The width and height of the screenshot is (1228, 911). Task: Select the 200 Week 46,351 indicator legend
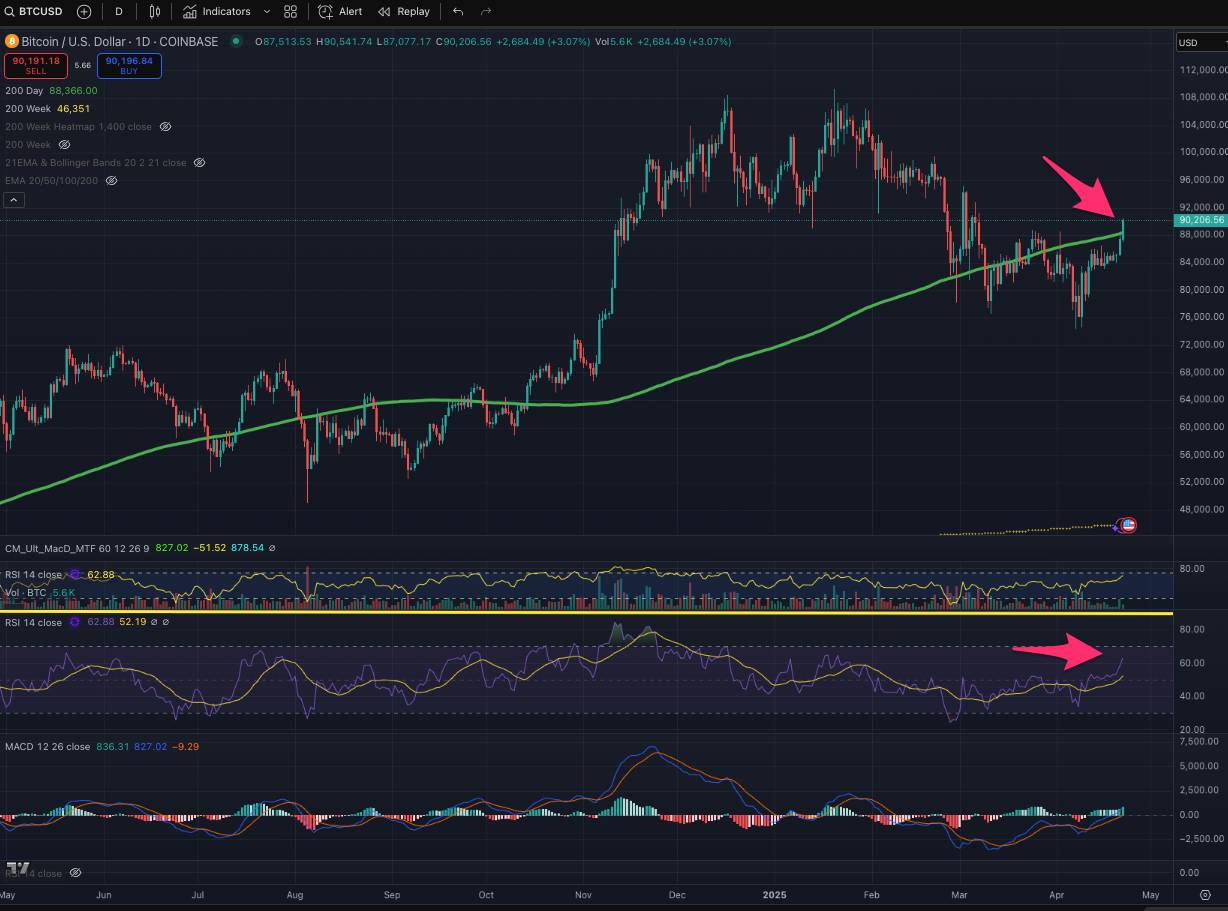pos(47,108)
